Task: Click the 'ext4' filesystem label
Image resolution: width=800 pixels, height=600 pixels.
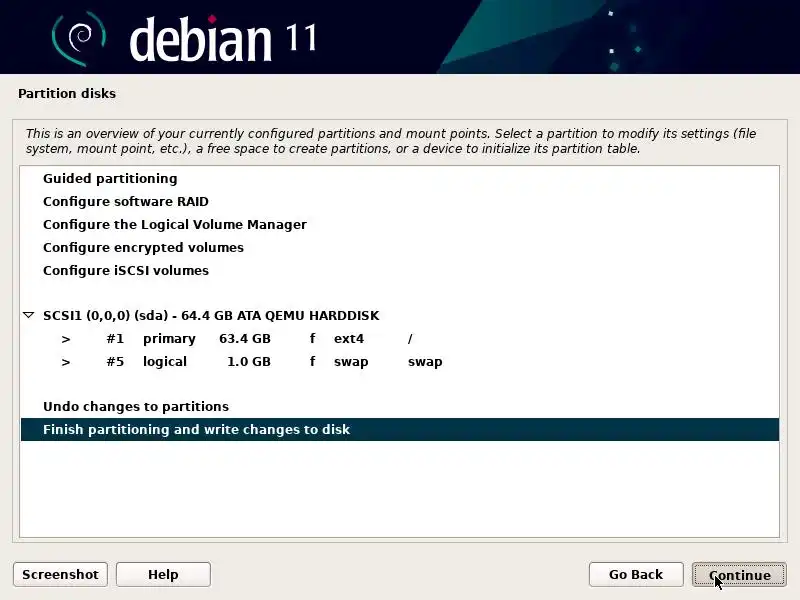Action: (349, 339)
